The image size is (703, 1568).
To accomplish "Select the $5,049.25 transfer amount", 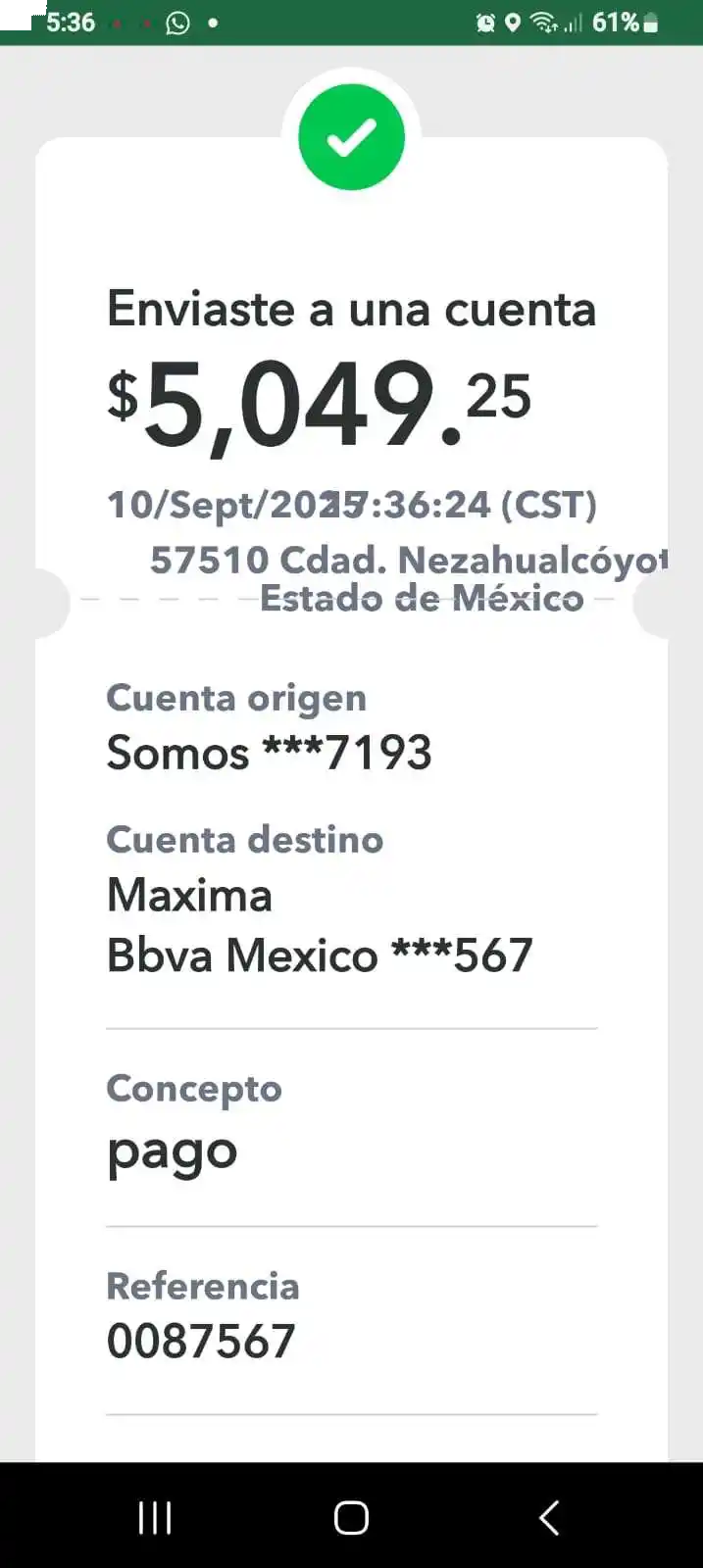I will point(319,404).
